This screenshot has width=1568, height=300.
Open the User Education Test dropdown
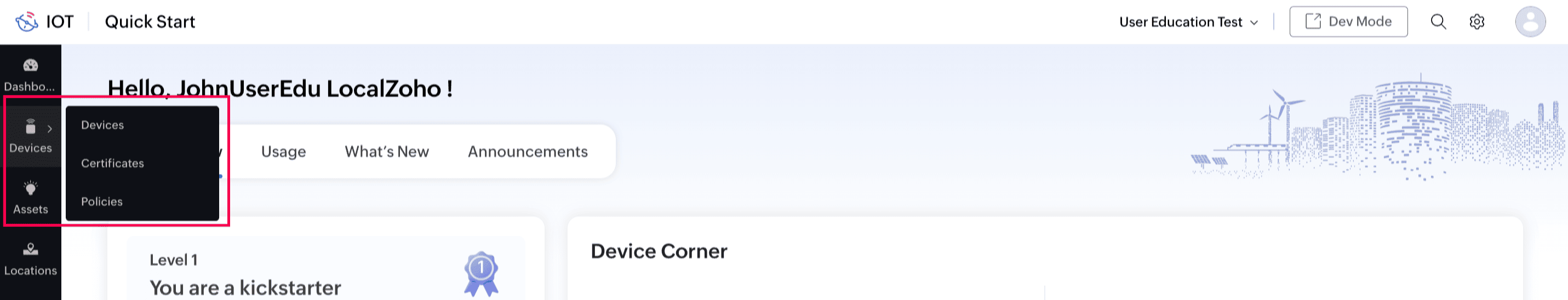coord(1188,22)
